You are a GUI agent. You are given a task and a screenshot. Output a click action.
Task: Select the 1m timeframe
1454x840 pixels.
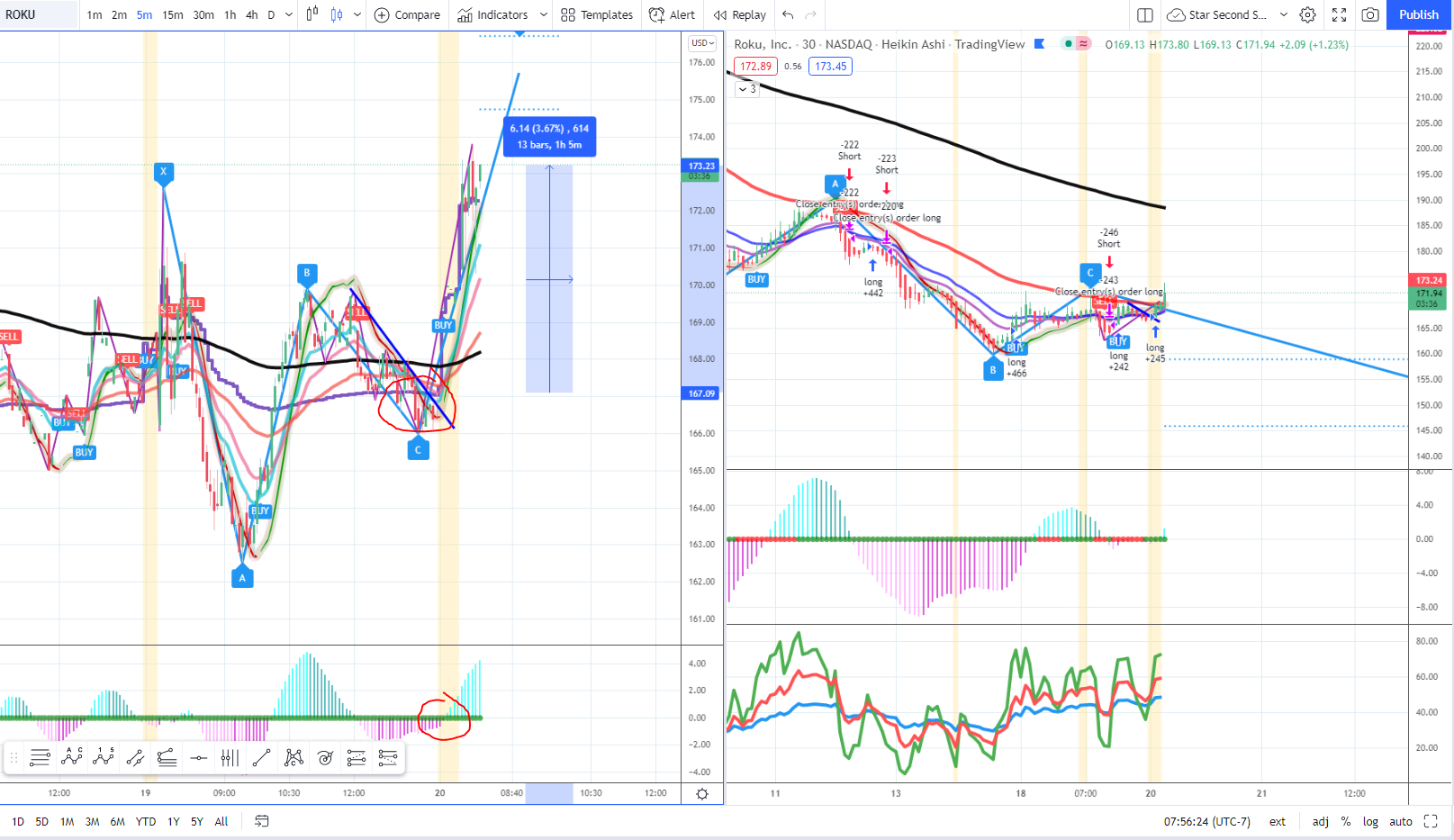click(95, 14)
